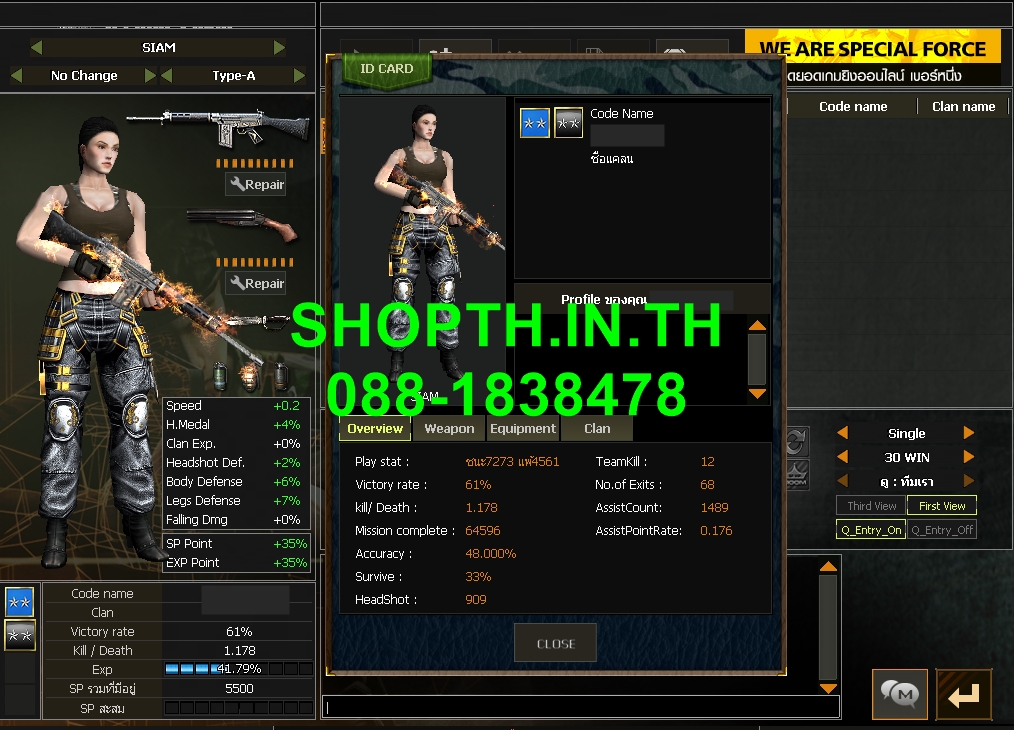The width and height of the screenshot is (1014, 730).
Task: Click the assault rifle durability bar
Action: pyautogui.click(x=255, y=164)
